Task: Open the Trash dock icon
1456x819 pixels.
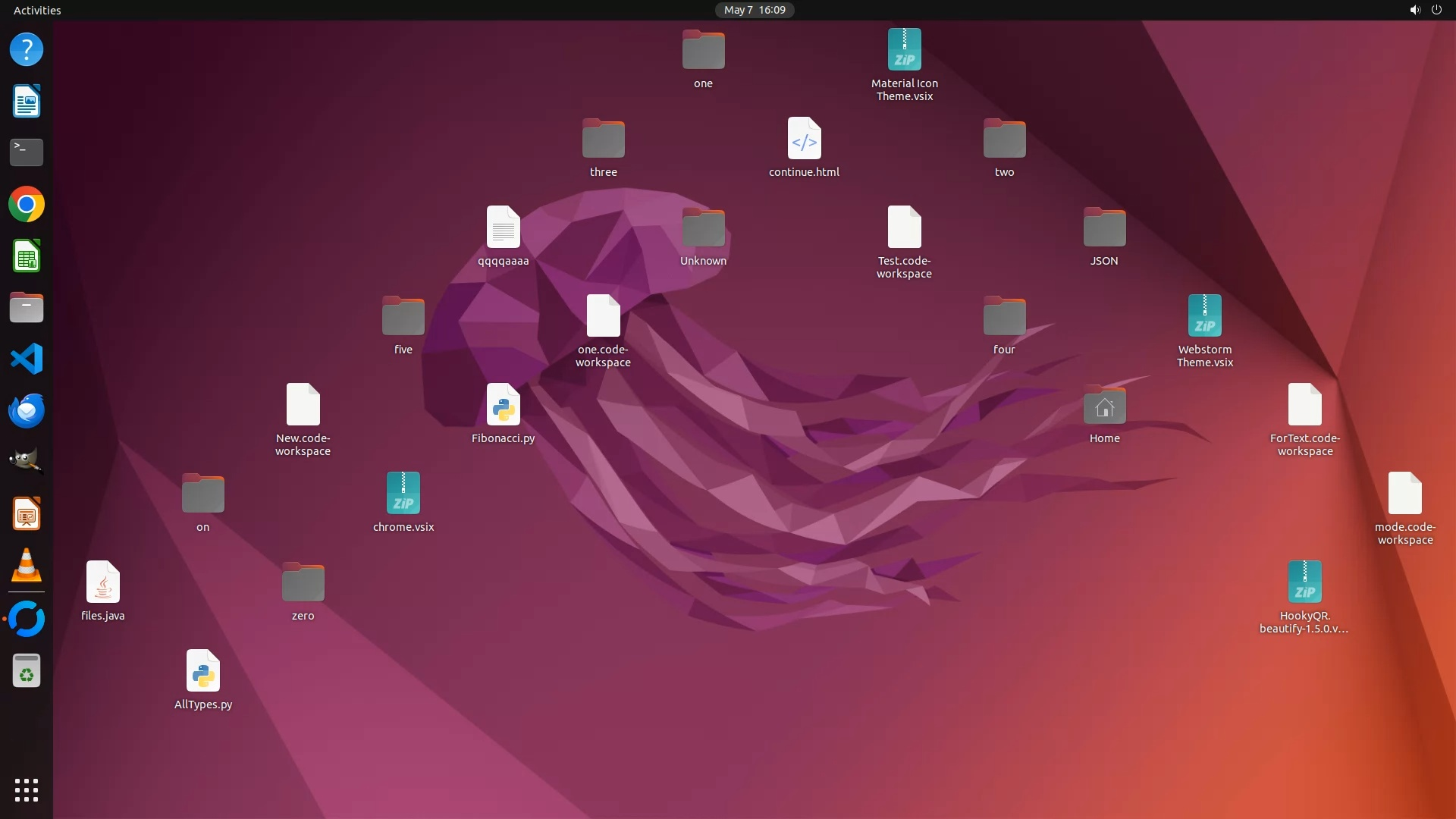Action: tap(27, 671)
